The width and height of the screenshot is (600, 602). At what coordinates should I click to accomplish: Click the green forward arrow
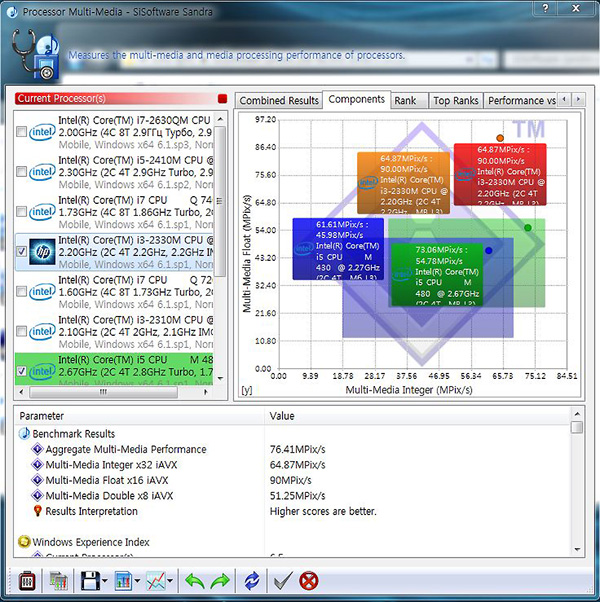220,581
